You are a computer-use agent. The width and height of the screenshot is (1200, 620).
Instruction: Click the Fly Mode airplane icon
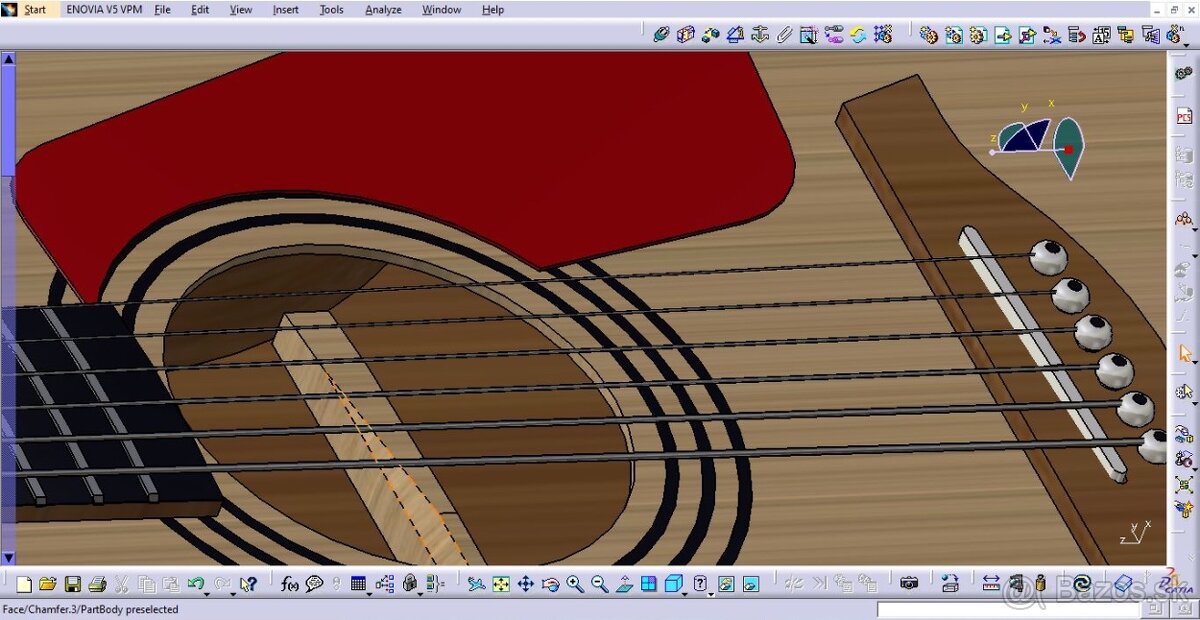coord(477,584)
